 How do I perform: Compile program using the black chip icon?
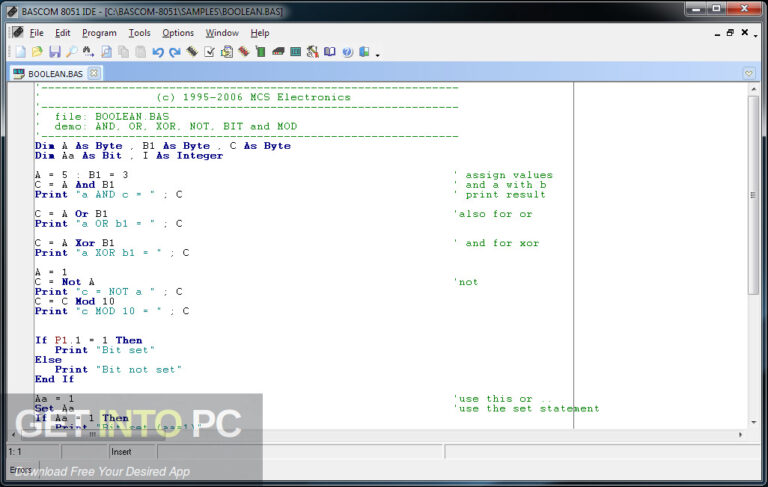coord(192,51)
